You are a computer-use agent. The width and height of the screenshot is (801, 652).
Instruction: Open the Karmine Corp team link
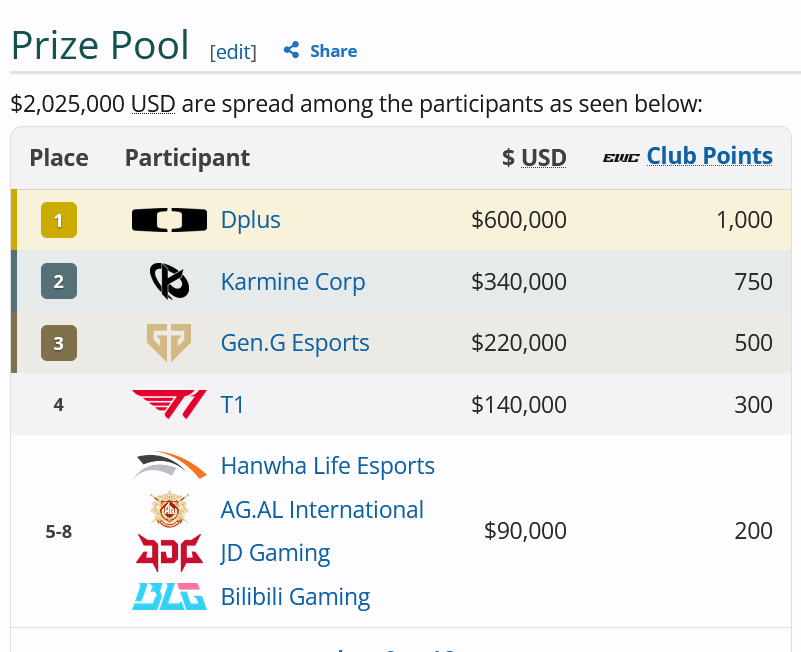pos(293,282)
